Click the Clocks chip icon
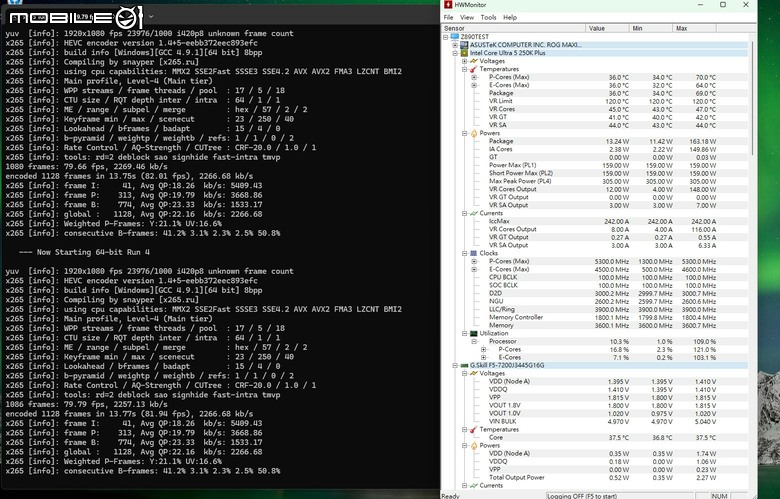Image resolution: width=780 pixels, height=499 pixels. (474, 253)
